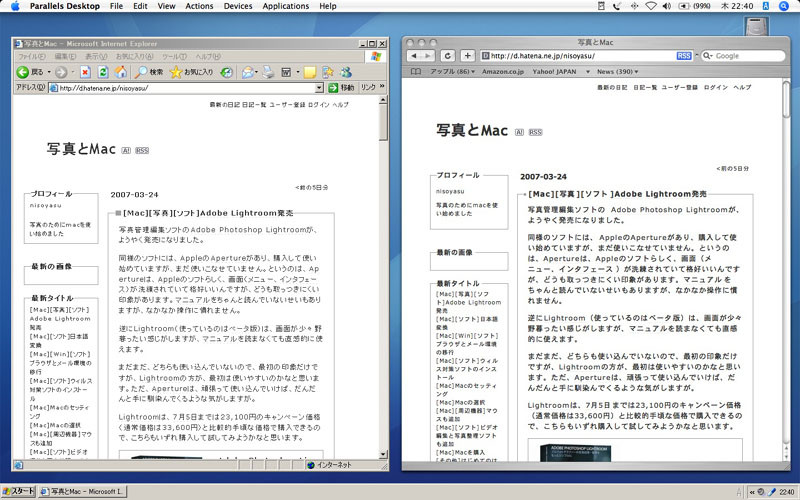The image size is (800, 500).
Task: Open the Safari search magnifier dropdown
Action: [708, 56]
